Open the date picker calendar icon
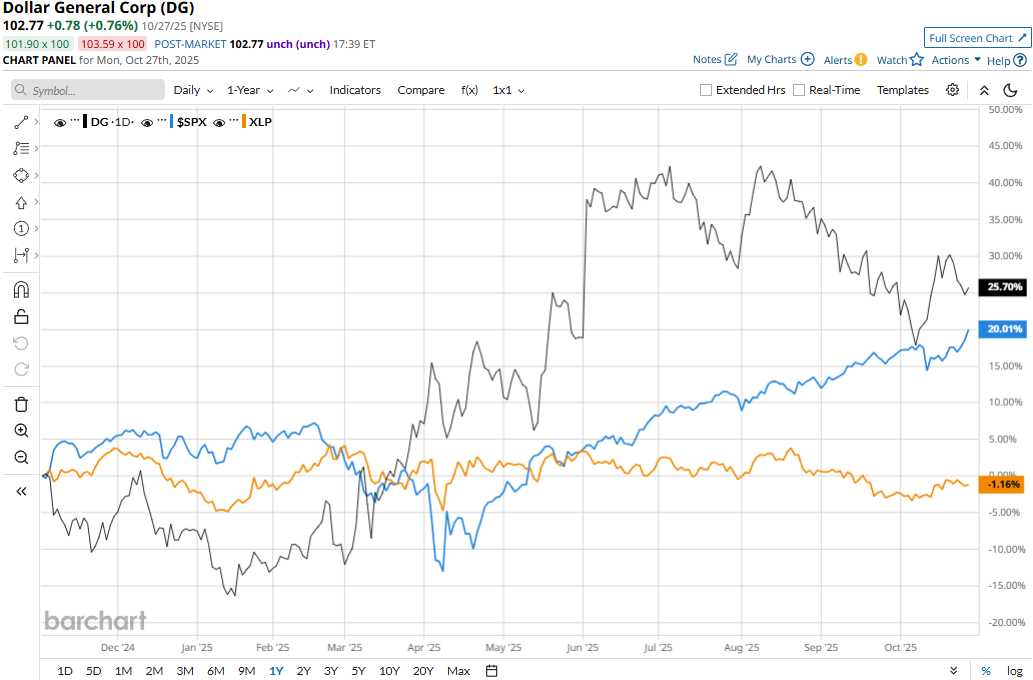 point(491,671)
